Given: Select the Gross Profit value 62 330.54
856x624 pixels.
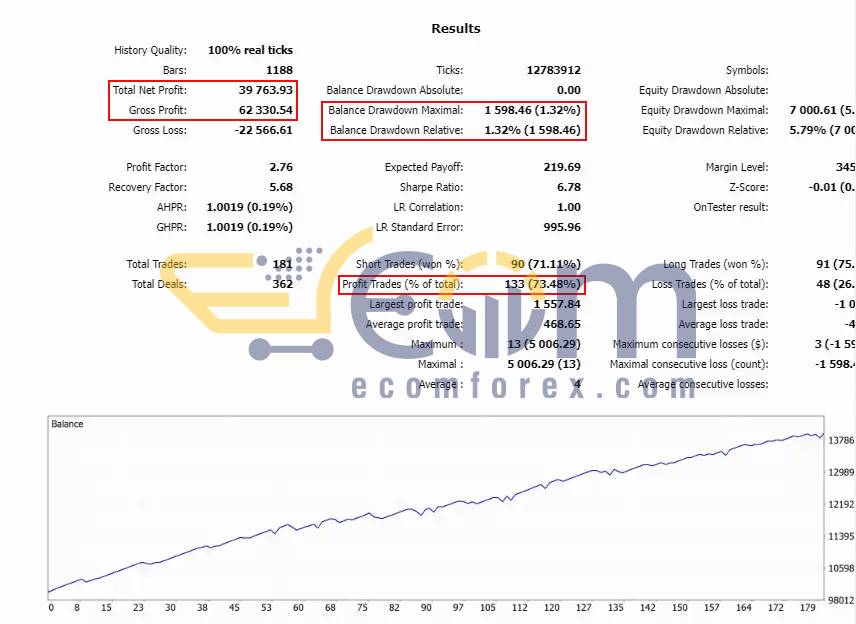Looking at the screenshot, I should click(265, 110).
